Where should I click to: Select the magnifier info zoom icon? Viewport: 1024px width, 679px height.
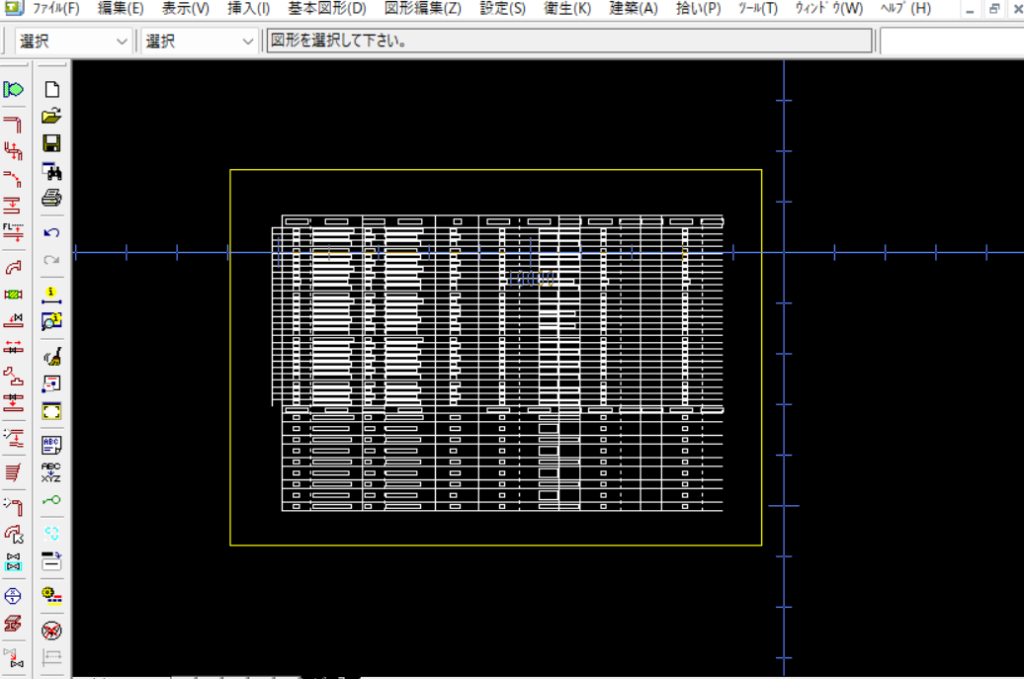51,321
